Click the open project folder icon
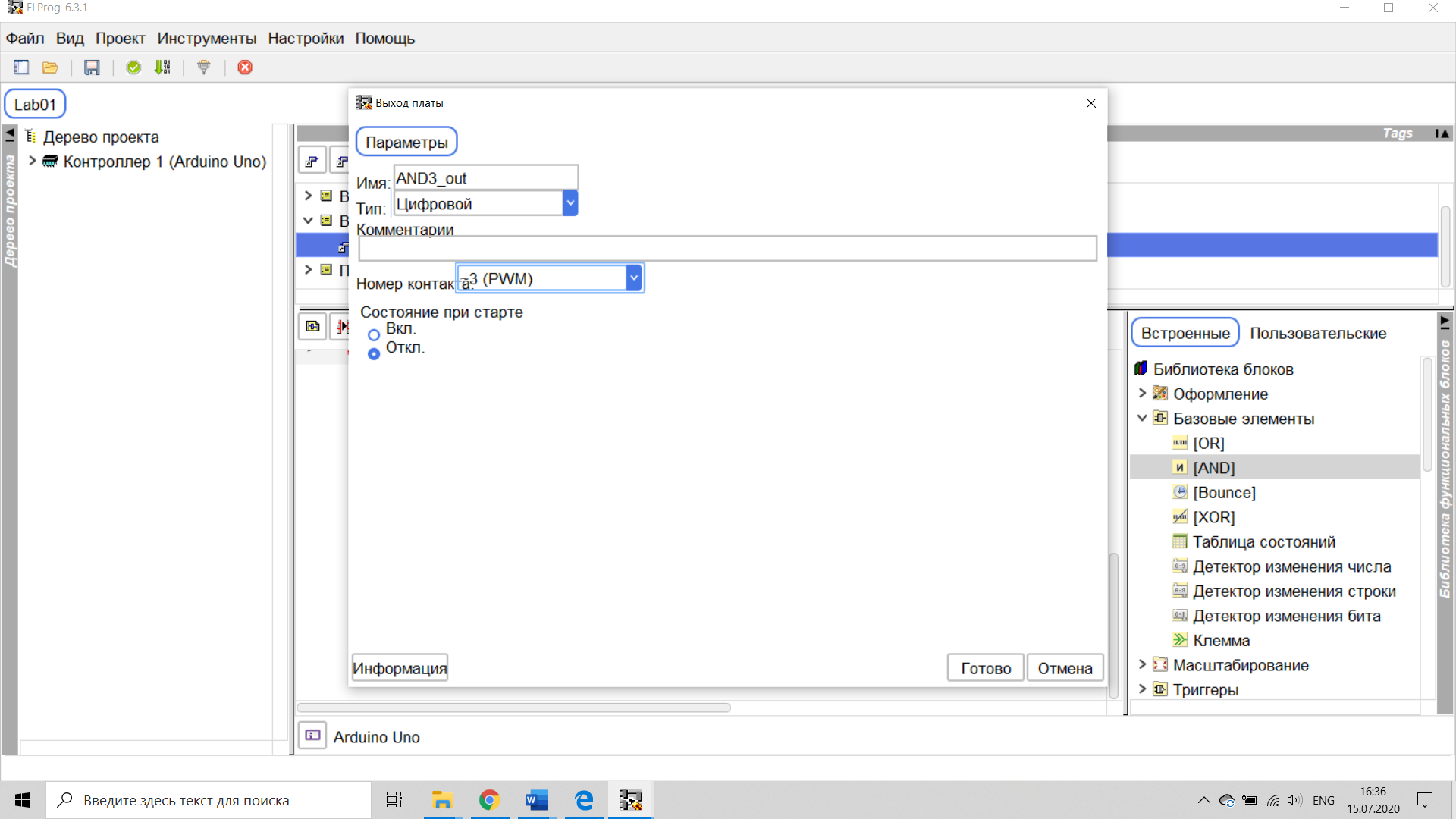The height and width of the screenshot is (819, 1456). (50, 67)
